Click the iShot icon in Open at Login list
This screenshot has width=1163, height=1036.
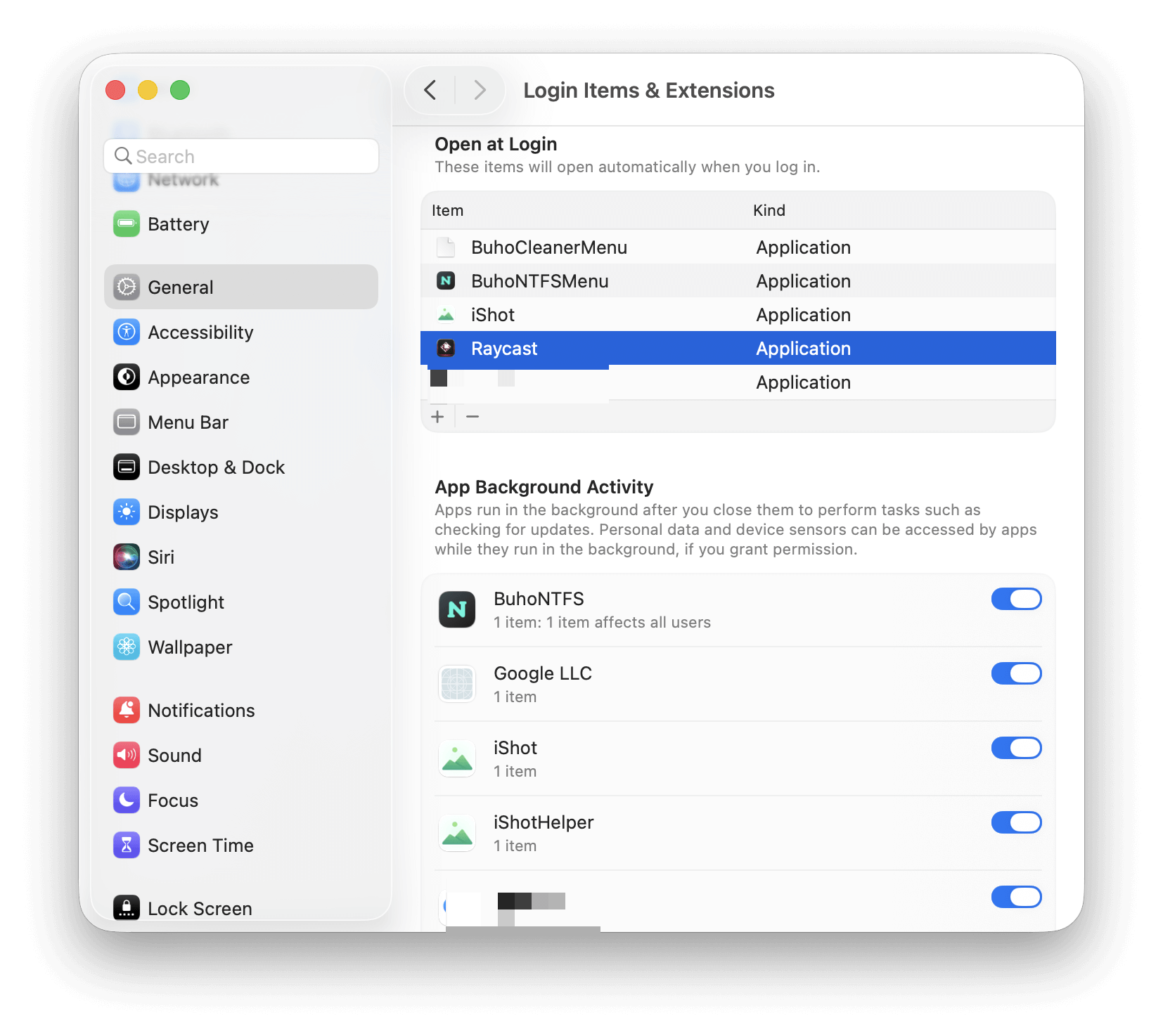coord(446,315)
